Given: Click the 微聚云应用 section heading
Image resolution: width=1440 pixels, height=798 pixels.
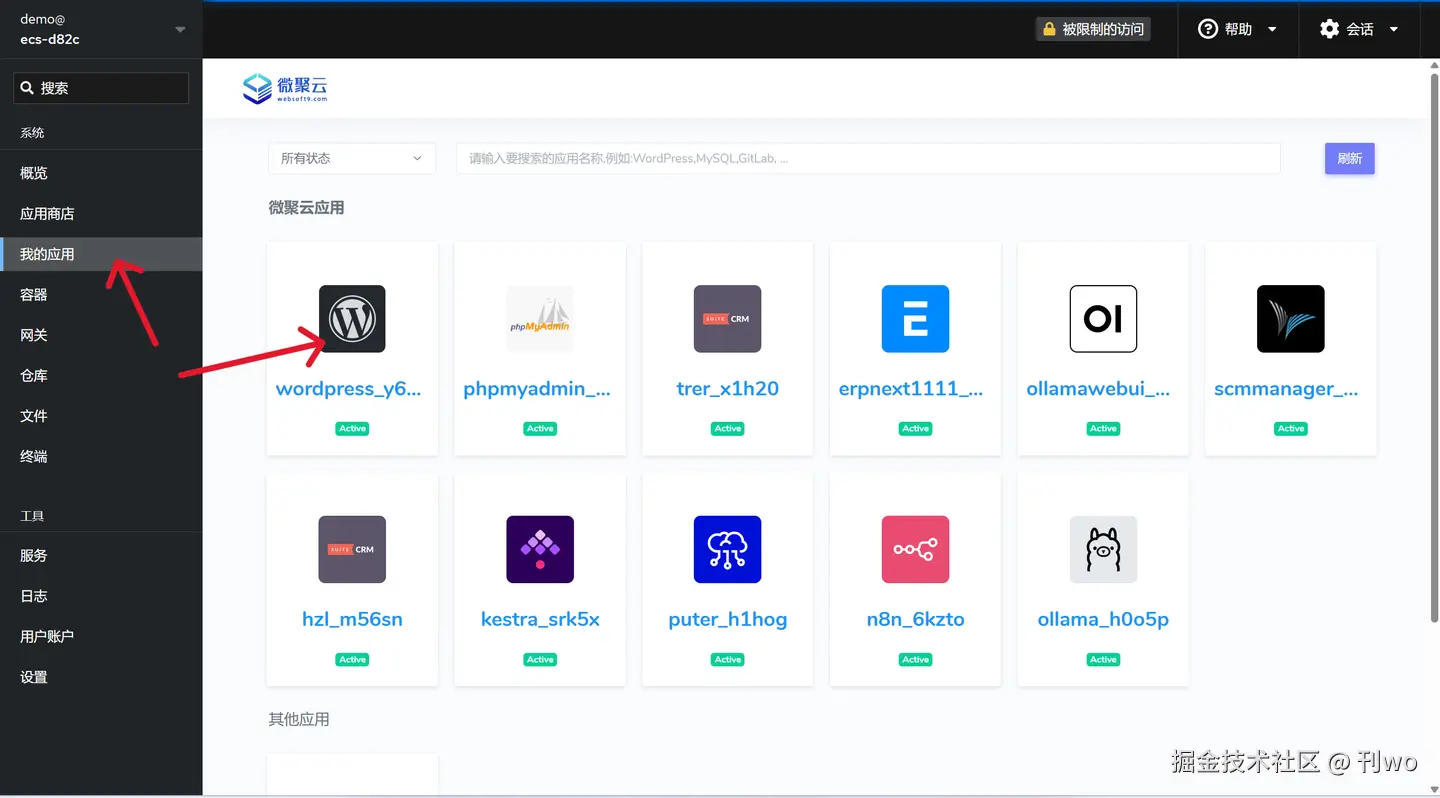Looking at the screenshot, I should tap(306, 208).
